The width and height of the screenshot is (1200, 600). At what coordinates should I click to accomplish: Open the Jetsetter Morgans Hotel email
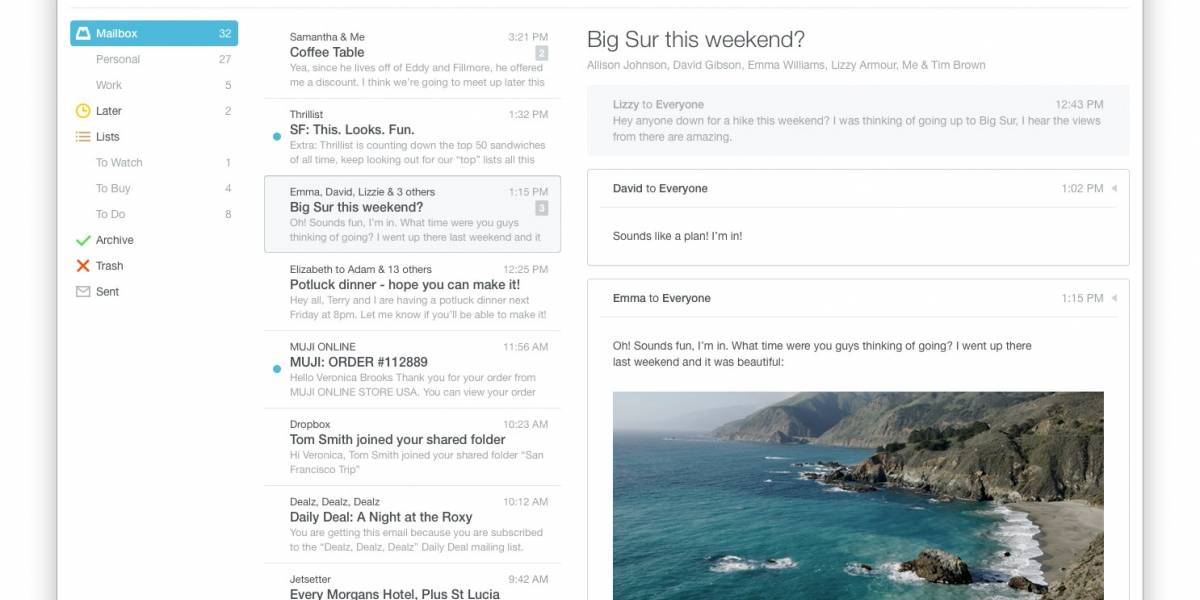tap(412, 582)
